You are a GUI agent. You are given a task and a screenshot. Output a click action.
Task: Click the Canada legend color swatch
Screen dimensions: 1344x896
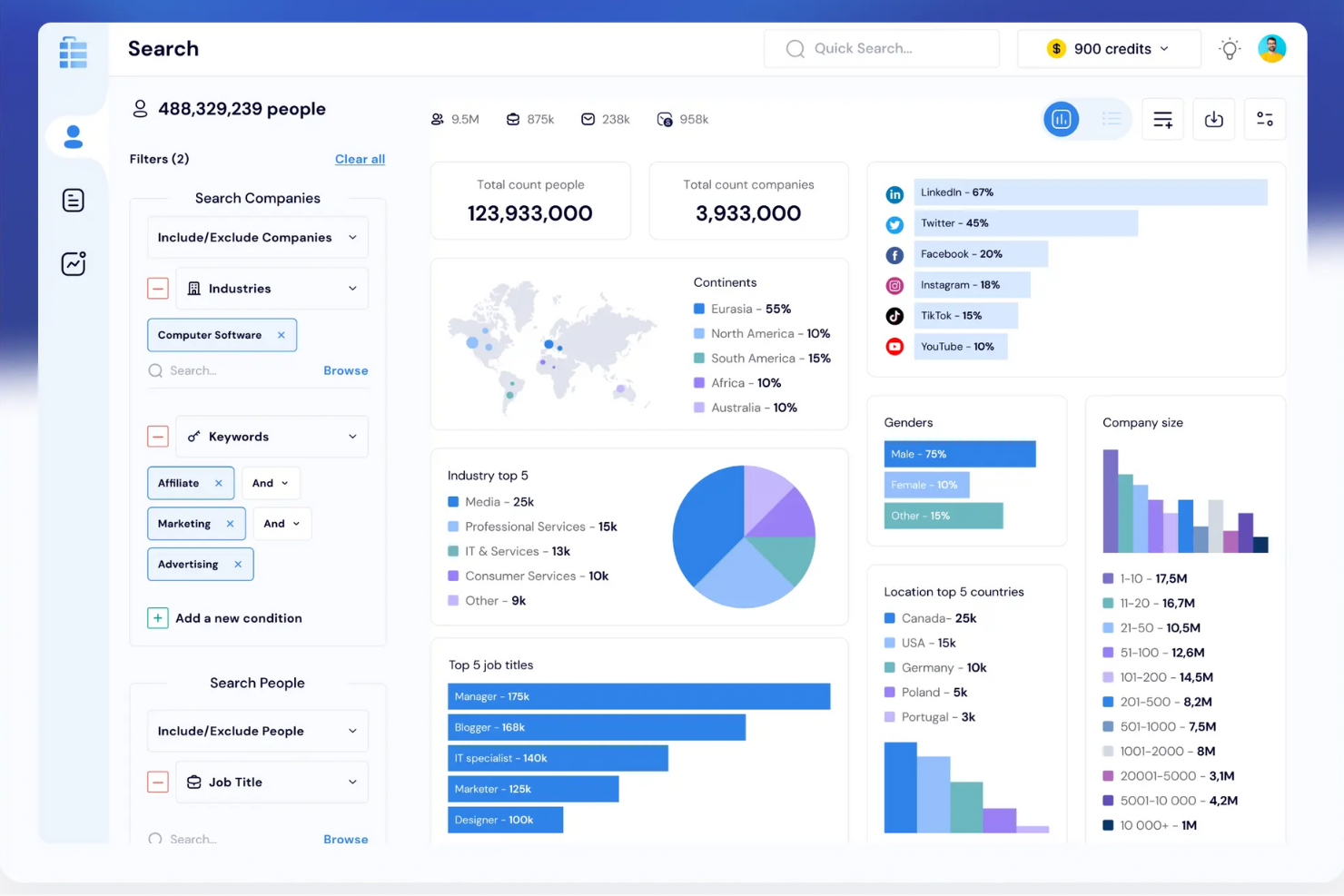tap(890, 618)
